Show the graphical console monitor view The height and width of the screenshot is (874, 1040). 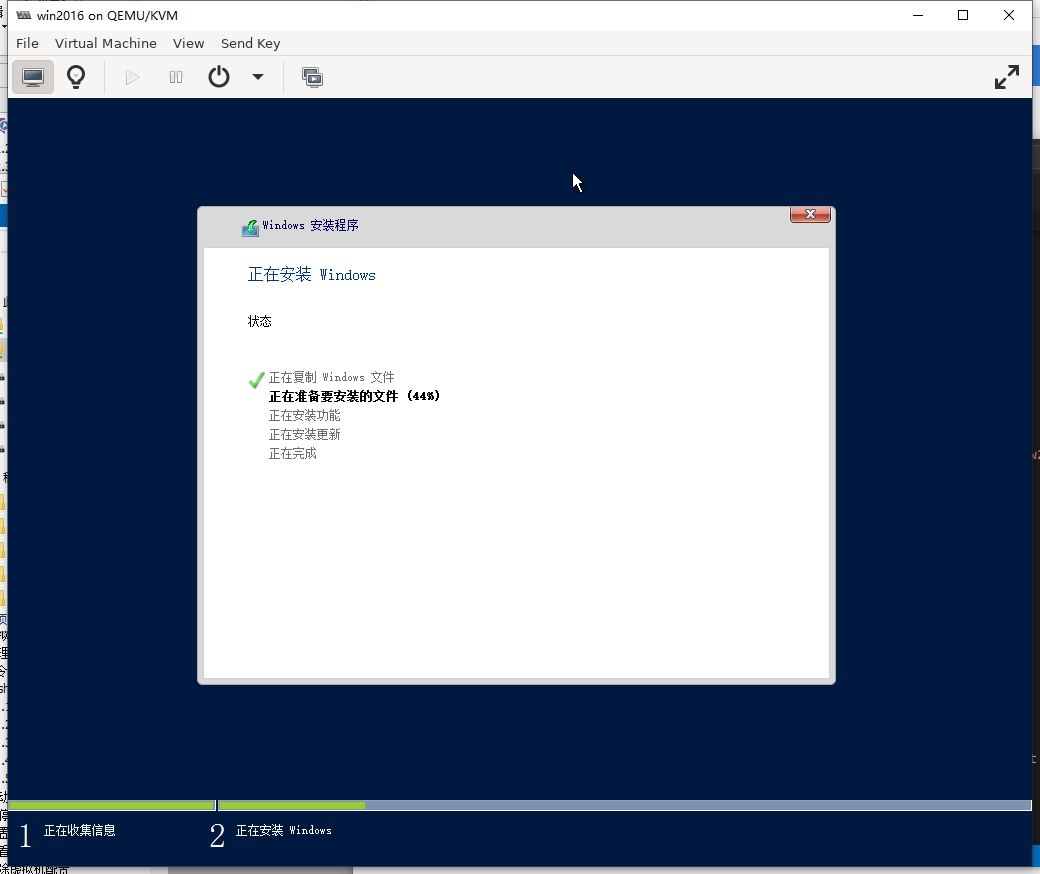(33, 77)
